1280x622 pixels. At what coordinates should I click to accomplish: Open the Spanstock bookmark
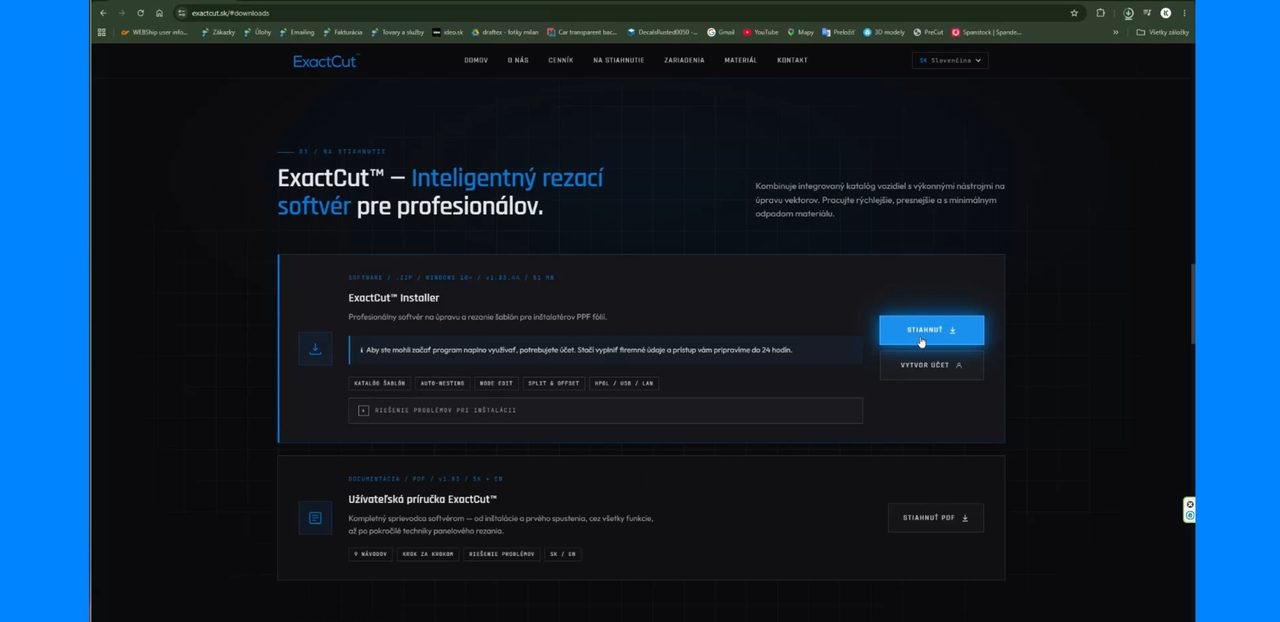[987, 32]
